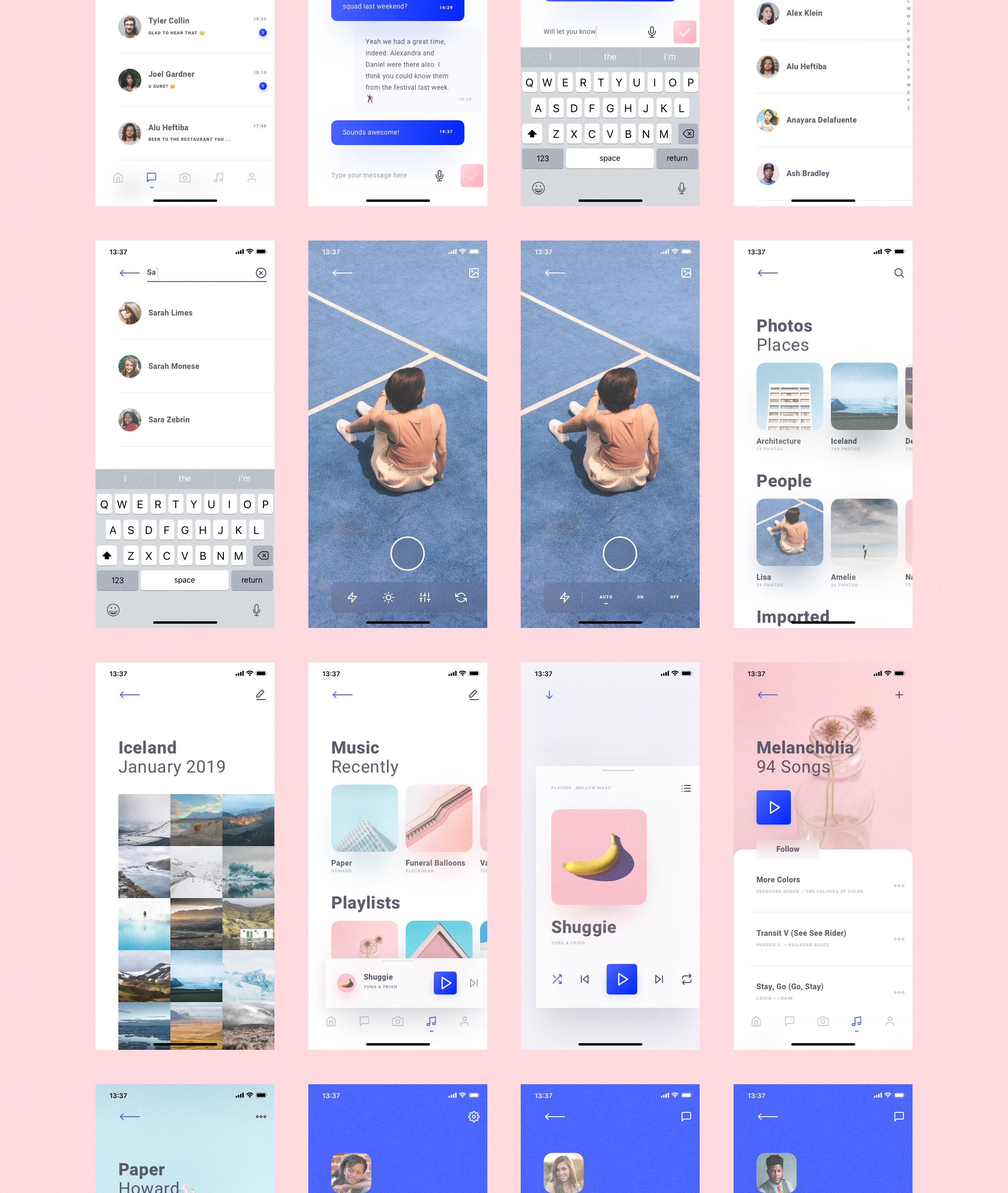The width and height of the screenshot is (1008, 1193).
Task: Tap the repeat icon in music player
Action: pyautogui.click(x=686, y=979)
